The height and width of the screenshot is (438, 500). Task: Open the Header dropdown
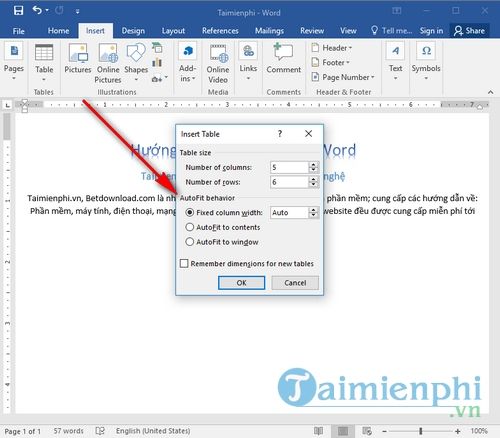pos(332,48)
